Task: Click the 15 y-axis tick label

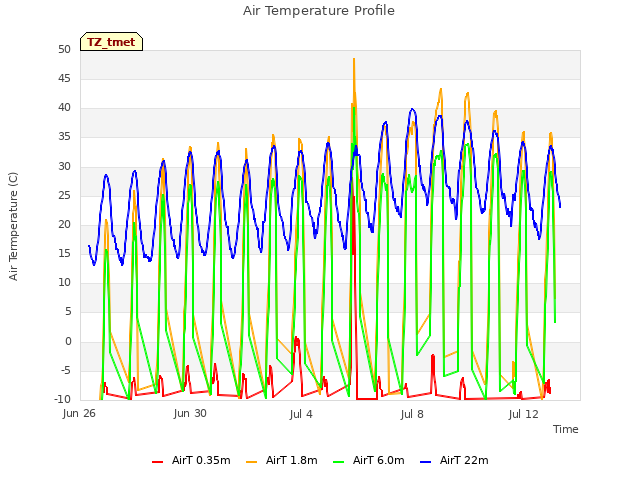Action: (64, 253)
